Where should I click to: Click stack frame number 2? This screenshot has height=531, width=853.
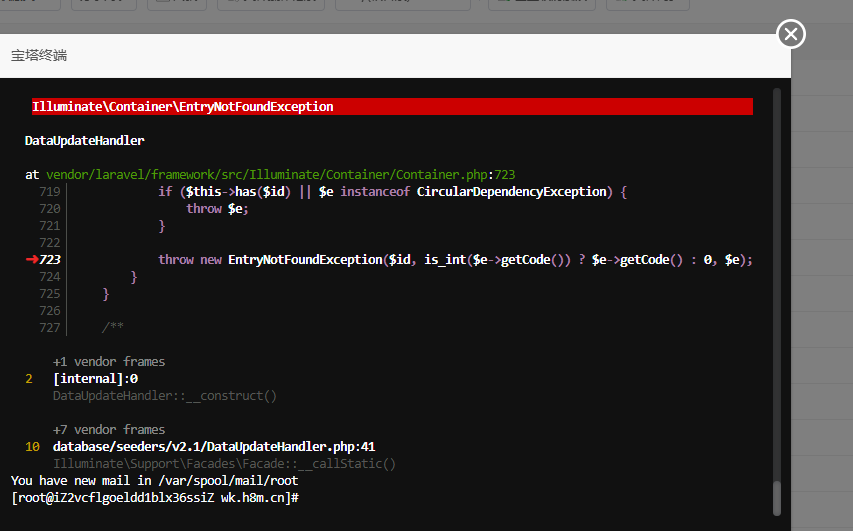click(x=29, y=379)
